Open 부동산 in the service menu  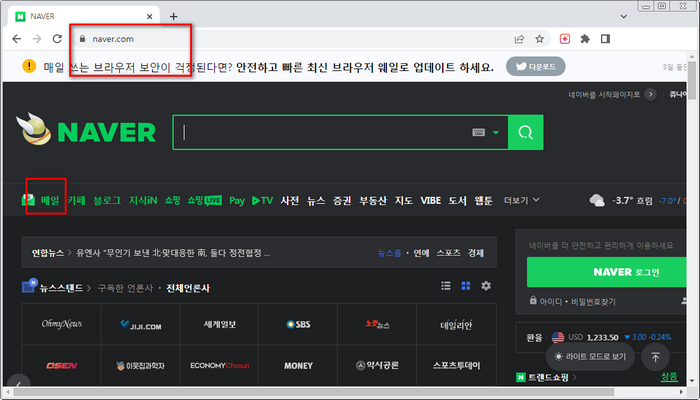[x=373, y=200]
